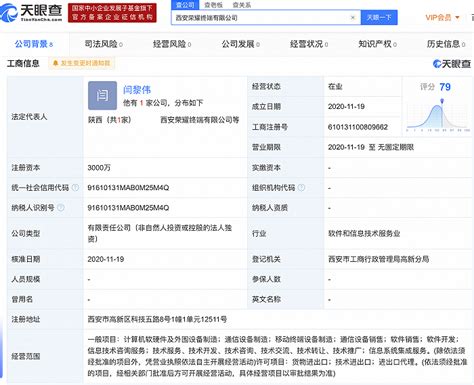474x385 pixels.
Task: Clear the search field with the X icon
Action: pyautogui.click(x=353, y=17)
